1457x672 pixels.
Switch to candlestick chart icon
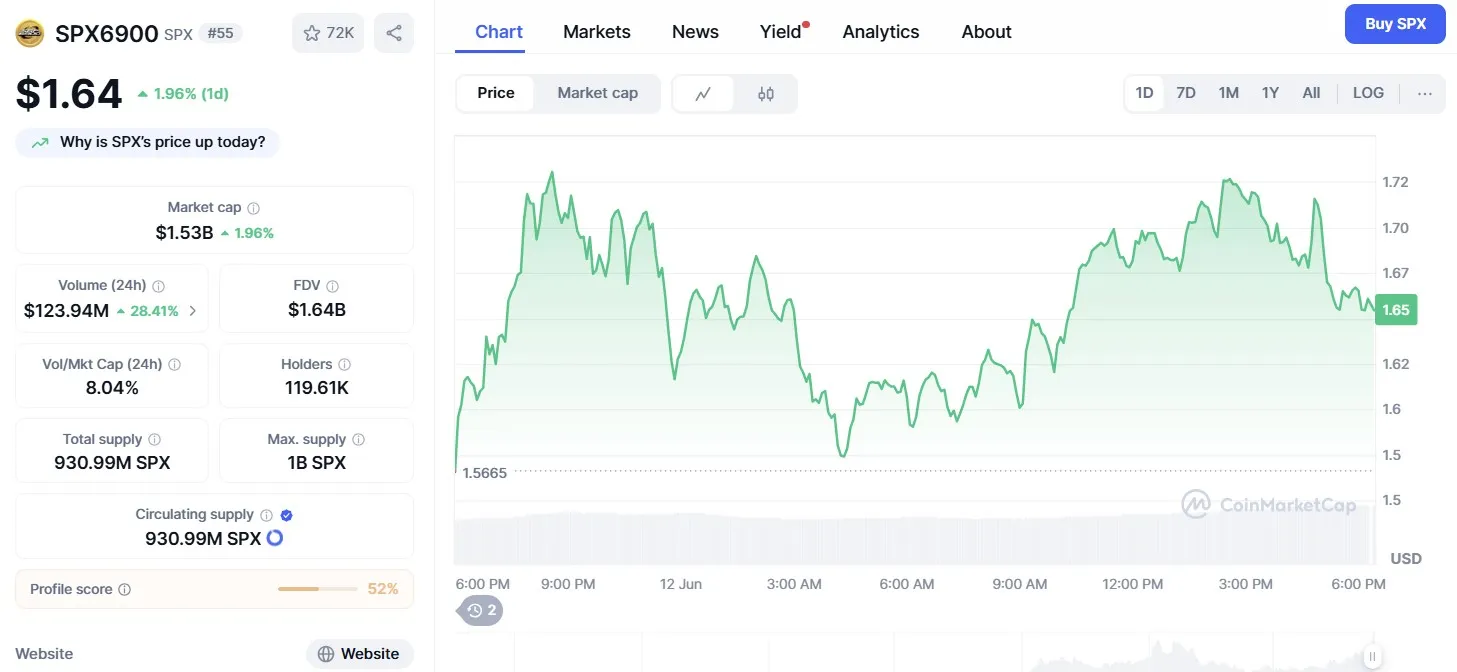(x=766, y=93)
